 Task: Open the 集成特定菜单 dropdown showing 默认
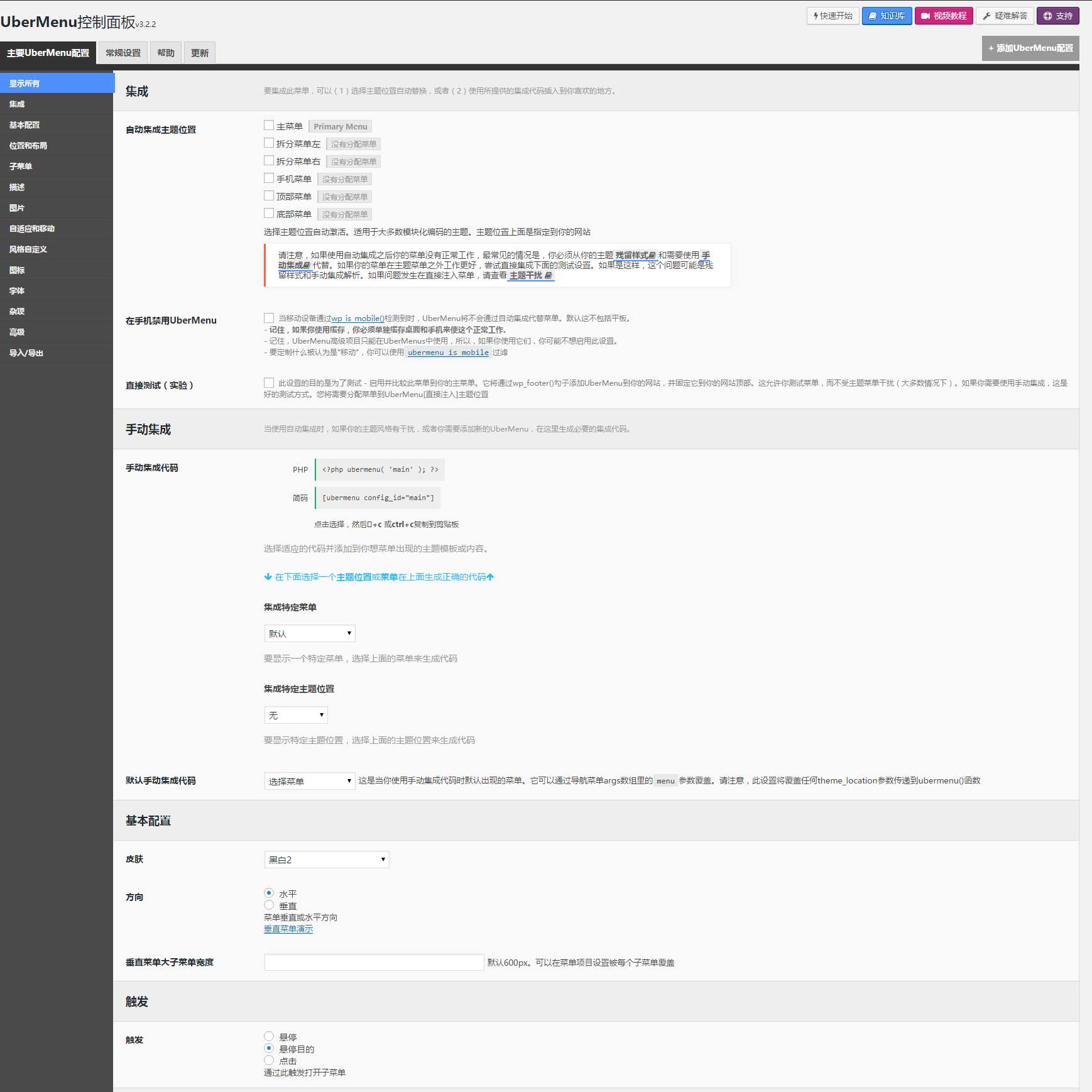(310, 633)
